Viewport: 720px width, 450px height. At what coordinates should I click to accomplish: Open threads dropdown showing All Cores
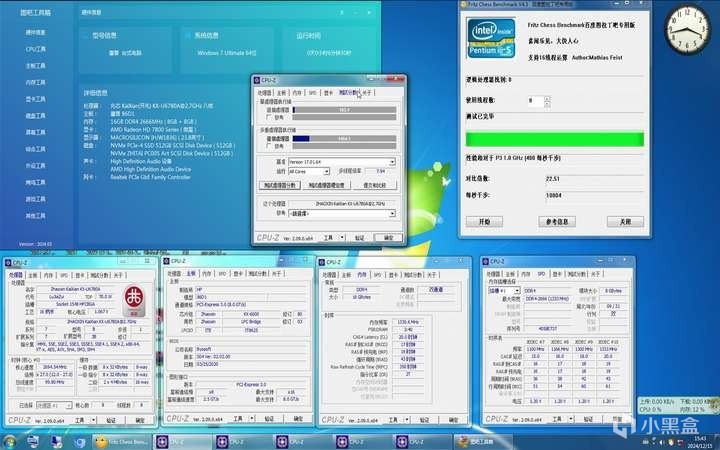309,171
